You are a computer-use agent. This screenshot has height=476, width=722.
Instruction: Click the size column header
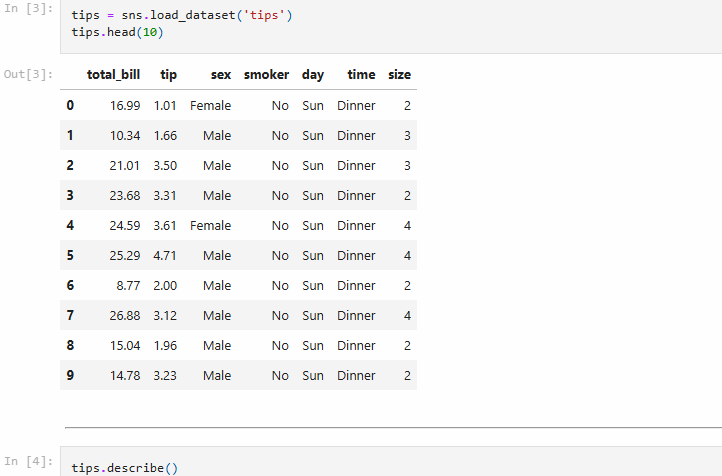(x=399, y=75)
